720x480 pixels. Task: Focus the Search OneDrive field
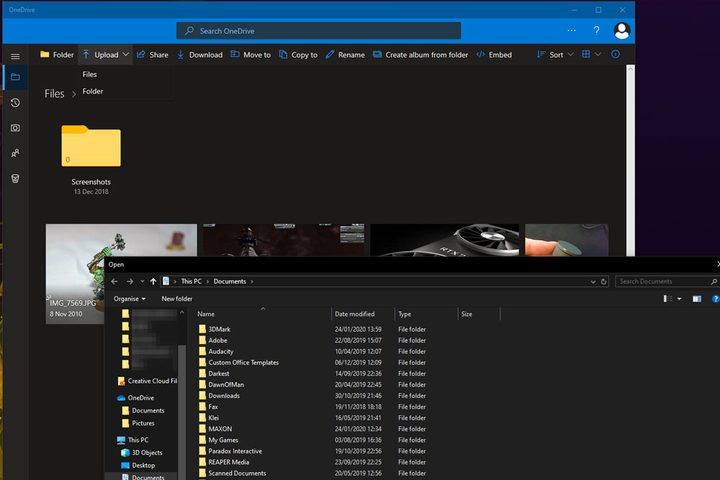319,31
